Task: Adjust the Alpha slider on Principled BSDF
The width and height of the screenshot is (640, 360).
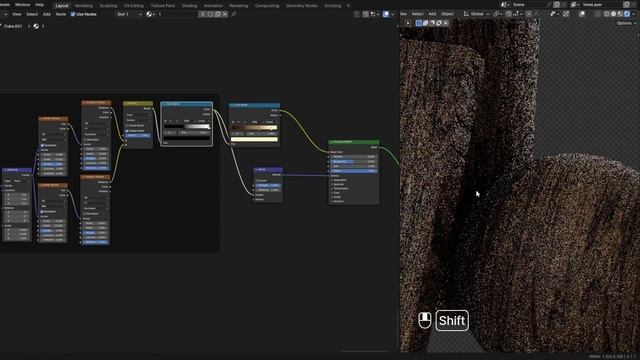Action: [353, 171]
